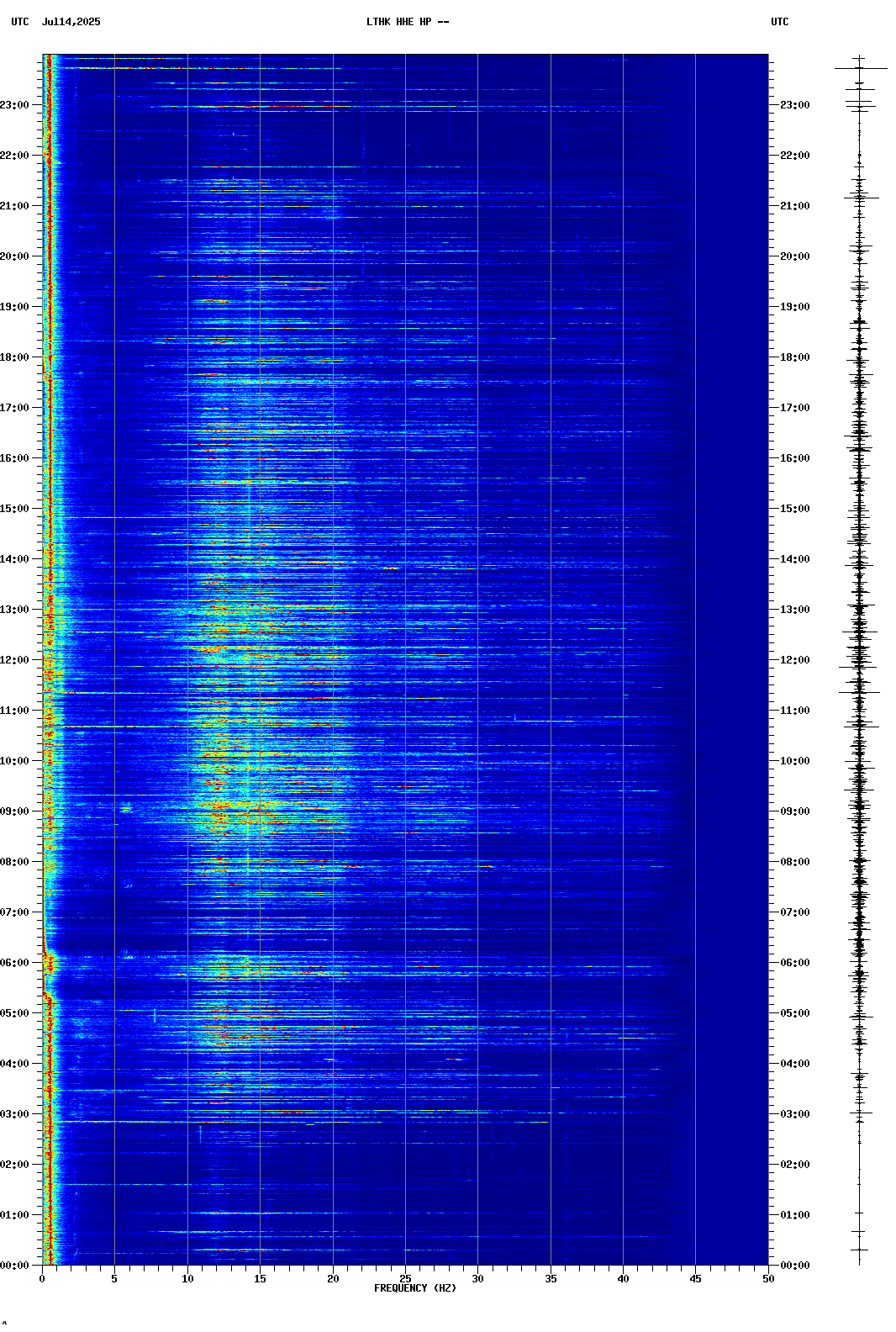Select '10:00' on the right time axis
The image size is (896, 1332).
click(x=795, y=761)
